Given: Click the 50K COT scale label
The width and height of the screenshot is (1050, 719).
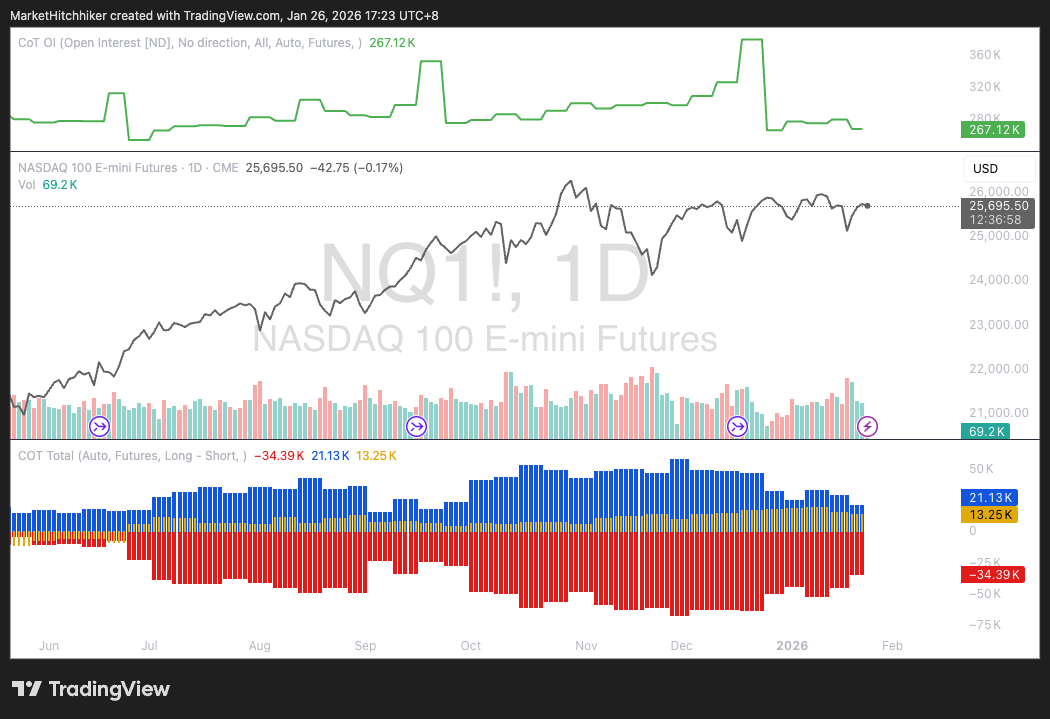Looking at the screenshot, I should pyautogui.click(x=982, y=469).
